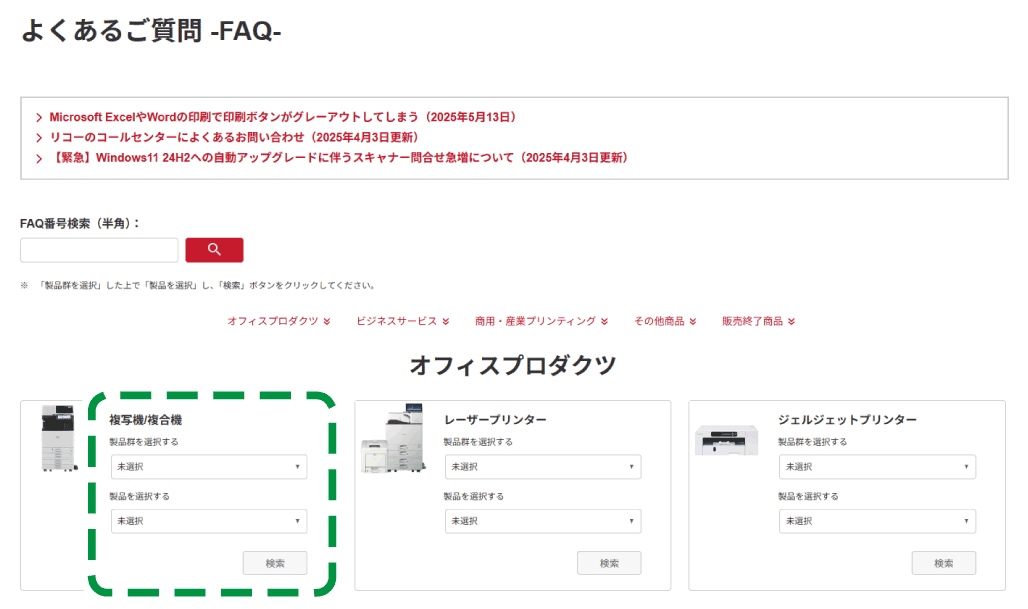This screenshot has height=609, width=1028.
Task: Click the copier image in 複写機/複合機 card
Action: click(x=57, y=440)
